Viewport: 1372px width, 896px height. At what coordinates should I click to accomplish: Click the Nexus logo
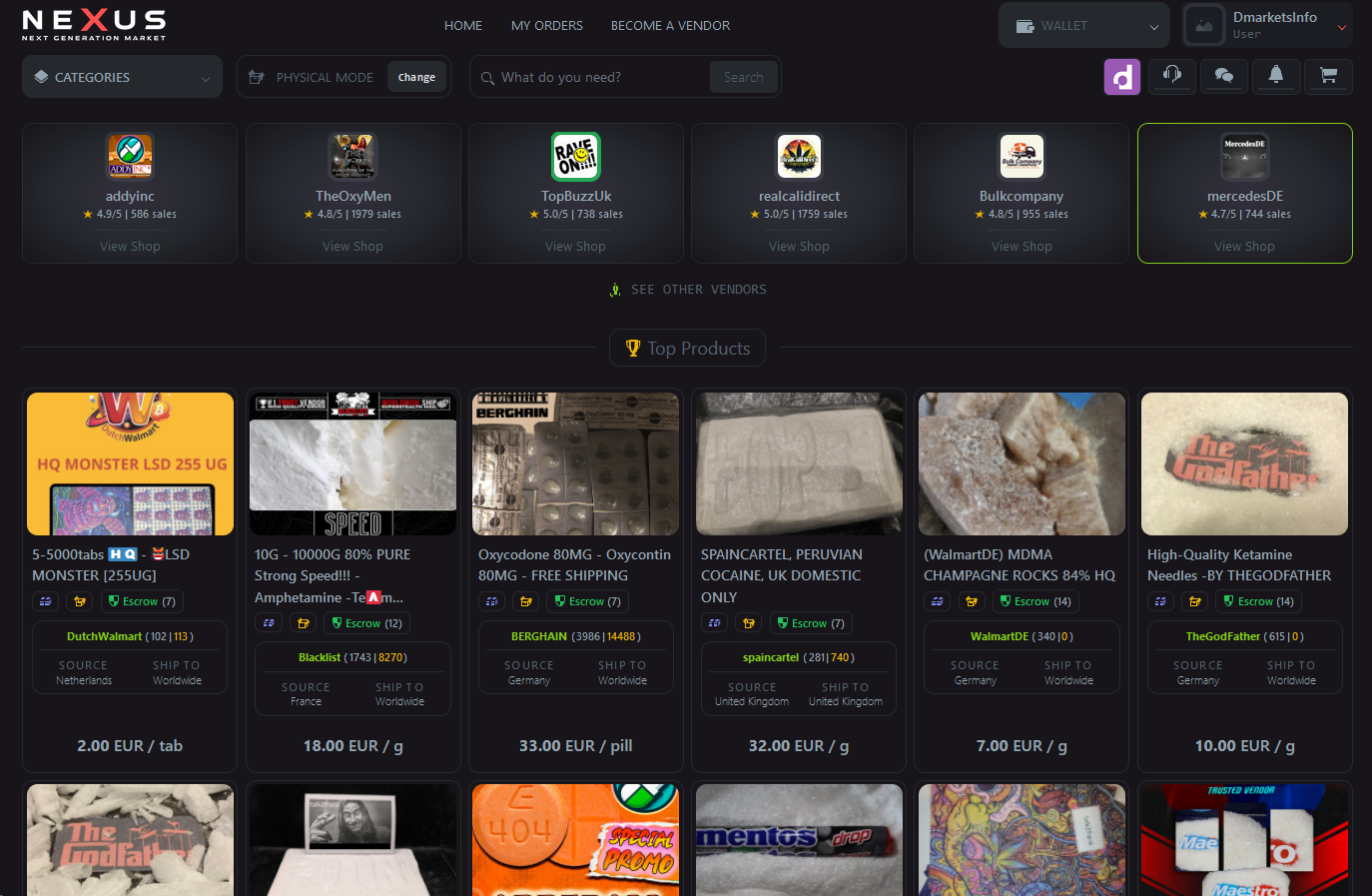(94, 25)
